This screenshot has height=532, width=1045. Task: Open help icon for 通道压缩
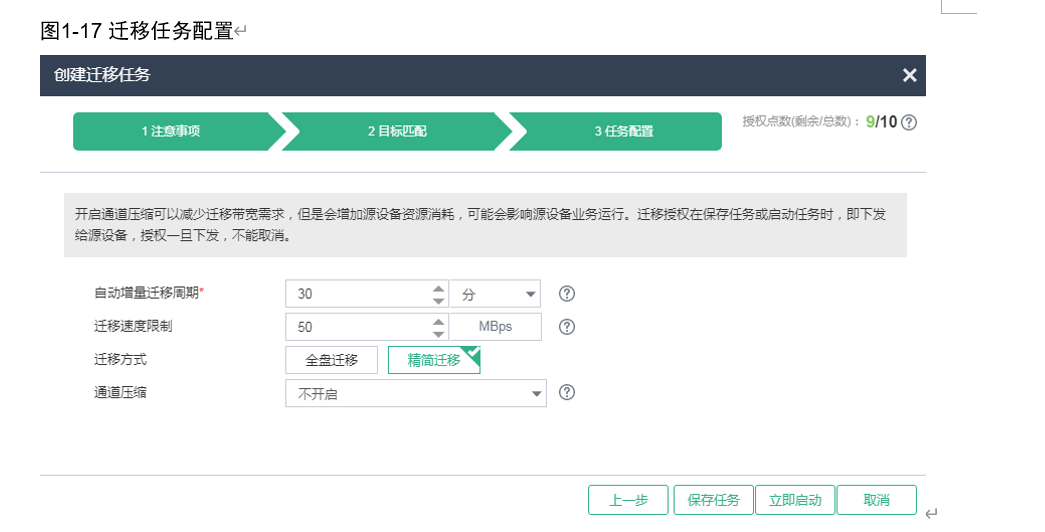point(566,392)
